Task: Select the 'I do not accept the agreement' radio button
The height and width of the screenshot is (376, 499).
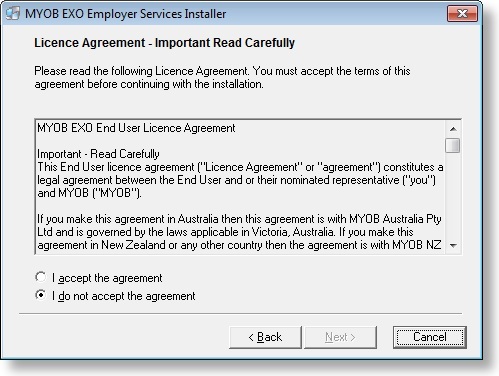Action: tap(41, 295)
